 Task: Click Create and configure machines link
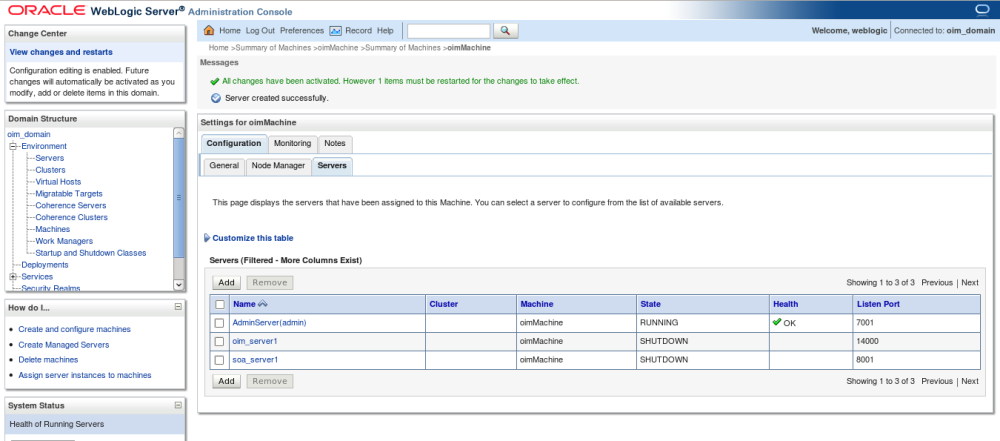click(x=75, y=329)
